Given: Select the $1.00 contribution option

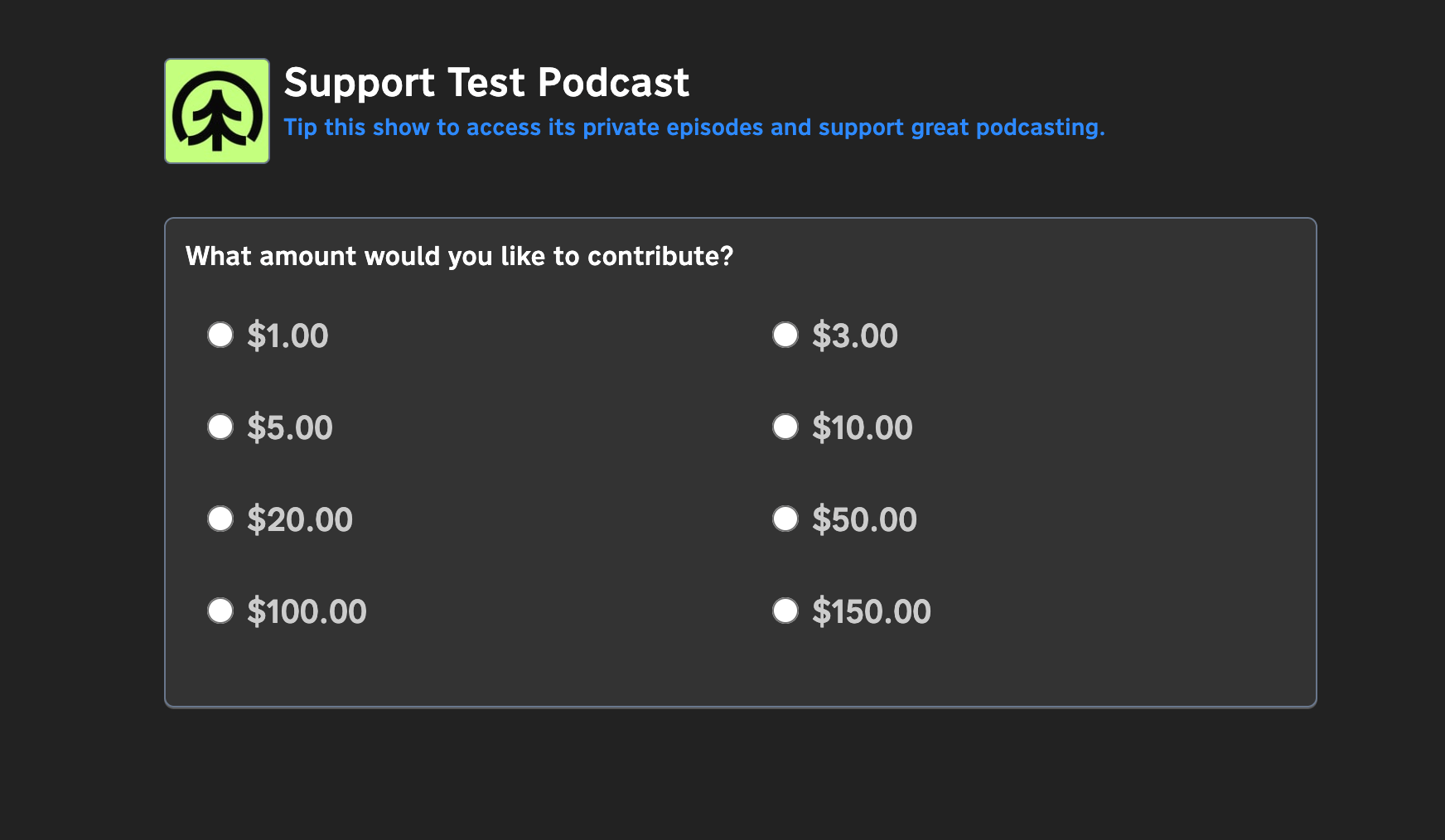Looking at the screenshot, I should (220, 335).
